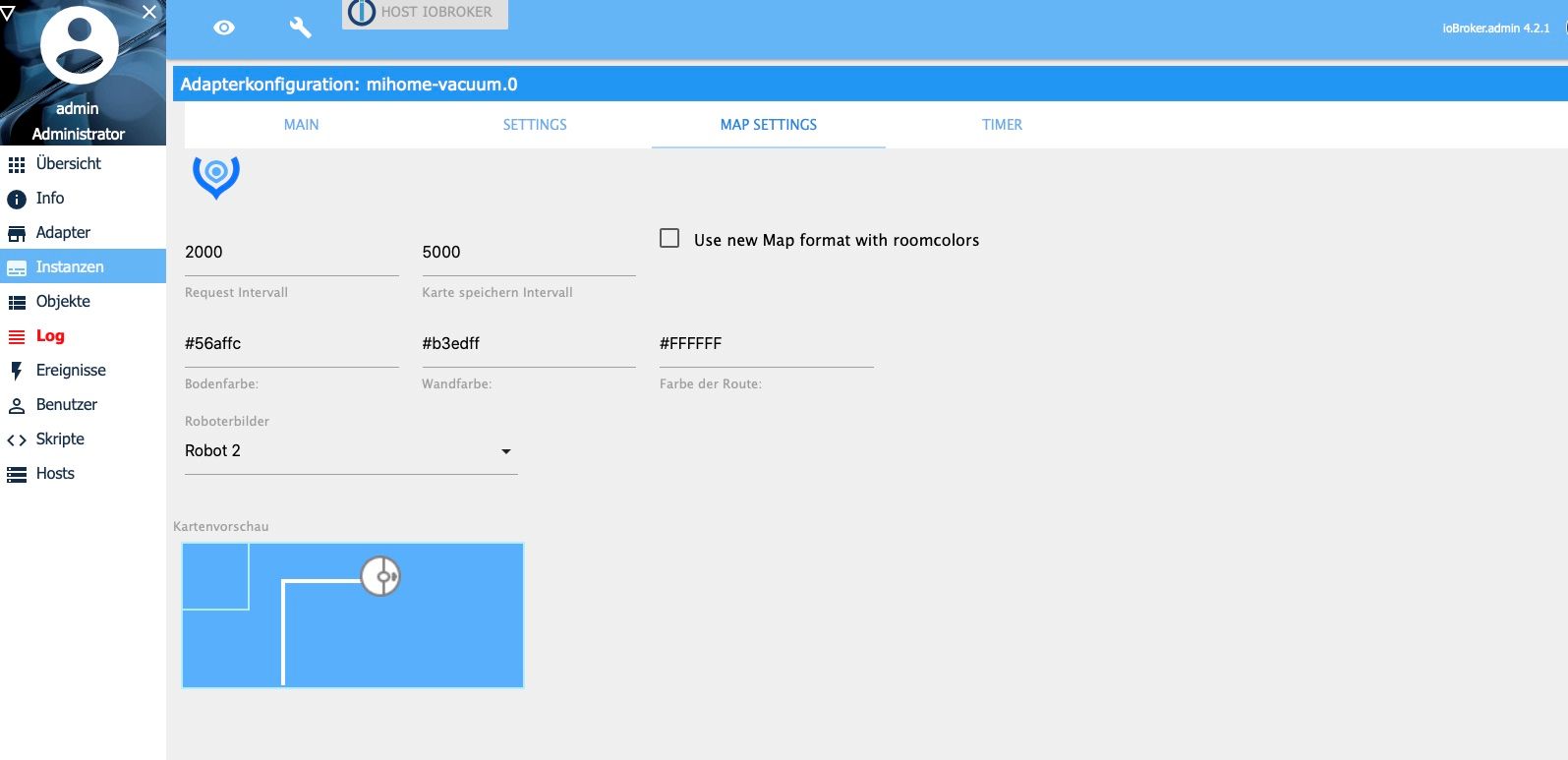This screenshot has width=1568, height=760.
Task: Click the Hosts server icon
Action: pyautogui.click(x=17, y=475)
